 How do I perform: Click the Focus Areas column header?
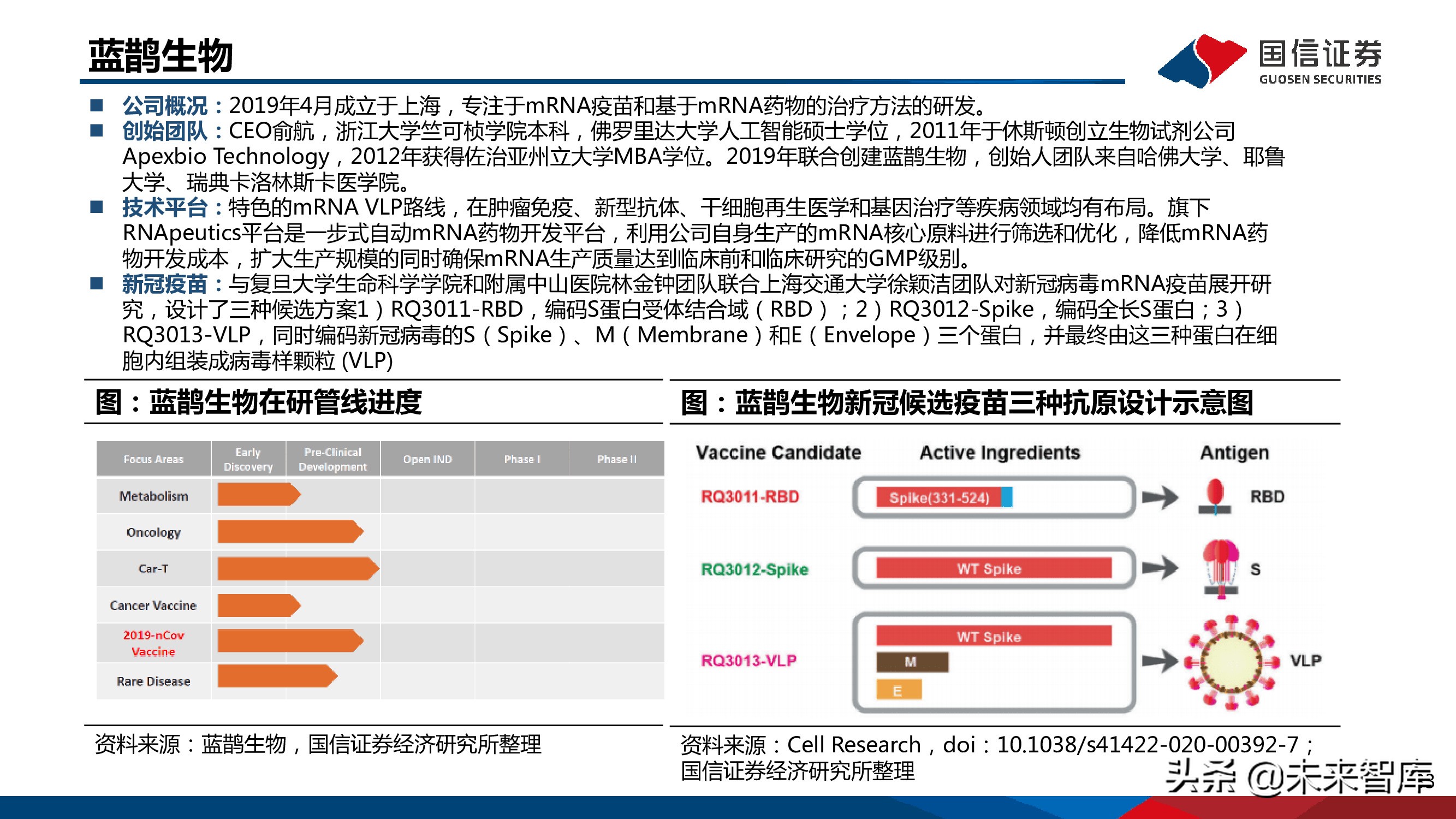153,459
